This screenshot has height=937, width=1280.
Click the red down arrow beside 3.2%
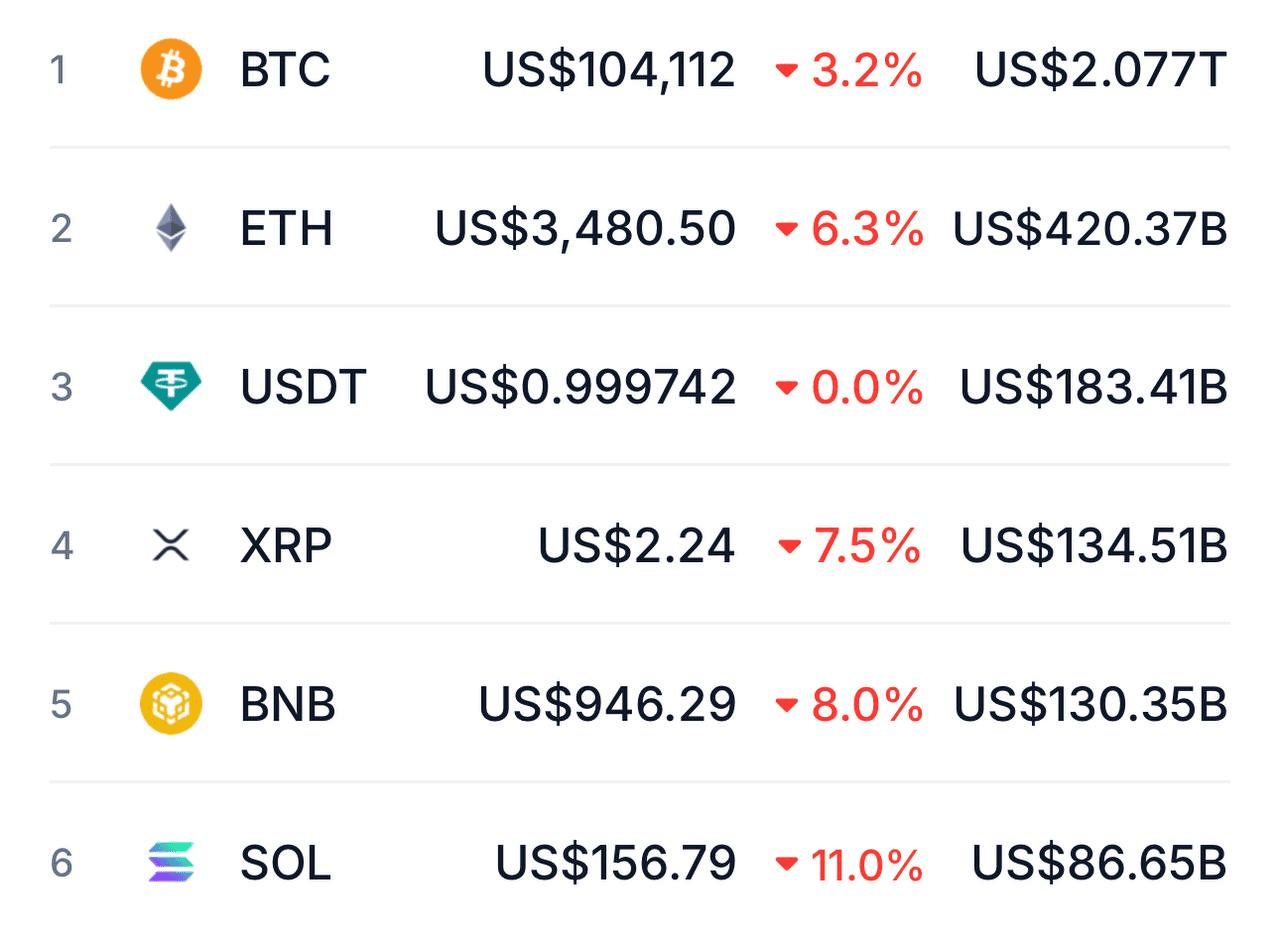[787, 71]
